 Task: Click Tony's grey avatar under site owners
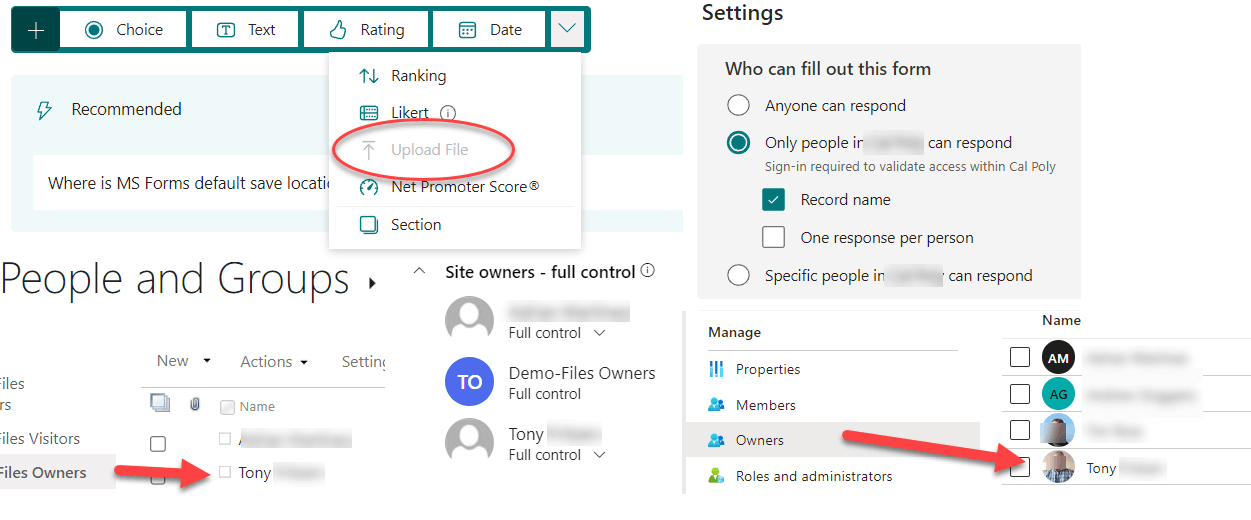(x=469, y=443)
